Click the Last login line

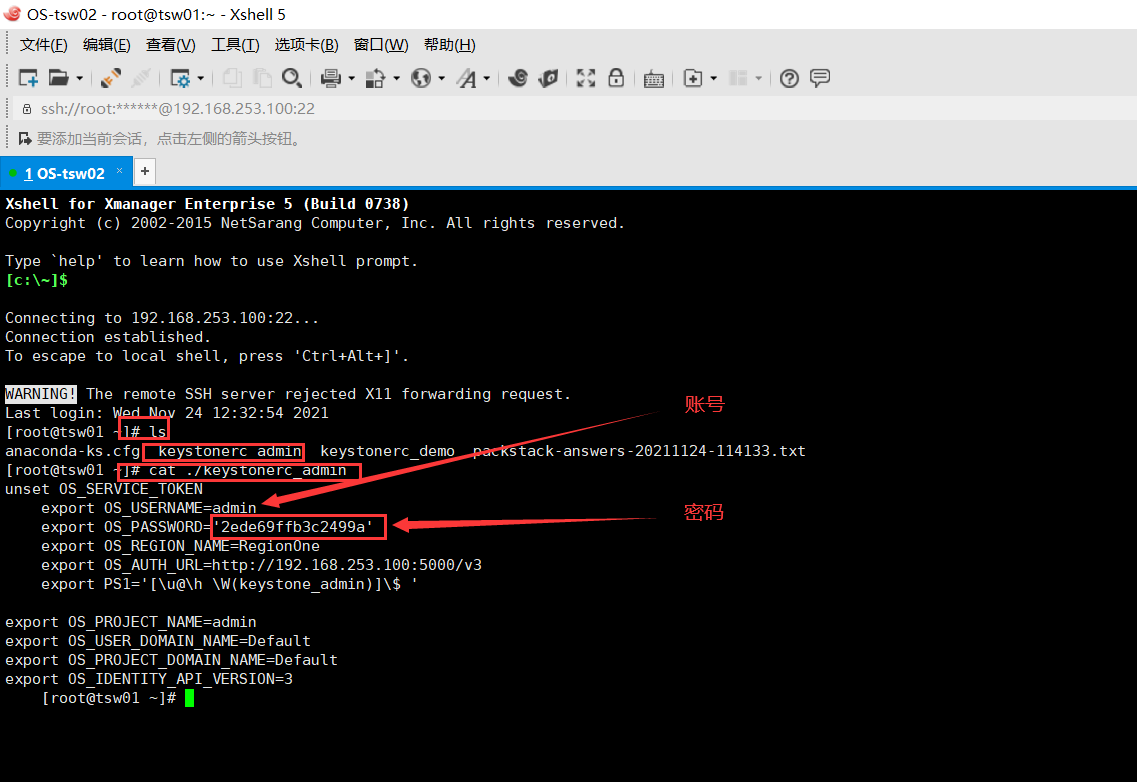[167, 413]
